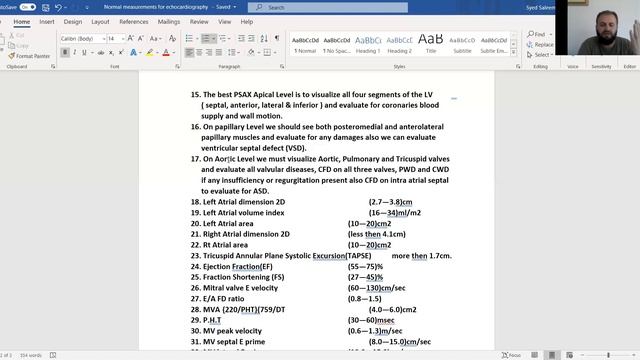Open the References tab
The width and height of the screenshot is (640, 360).
133,22
